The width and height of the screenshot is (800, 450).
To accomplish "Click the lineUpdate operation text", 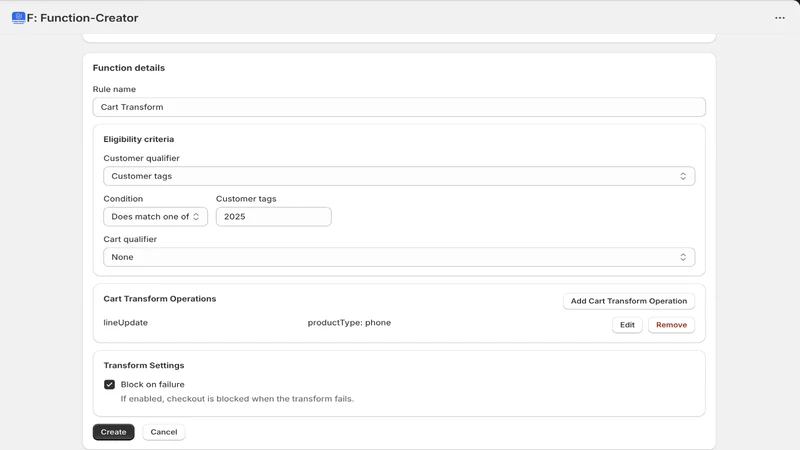I will (x=126, y=322).
